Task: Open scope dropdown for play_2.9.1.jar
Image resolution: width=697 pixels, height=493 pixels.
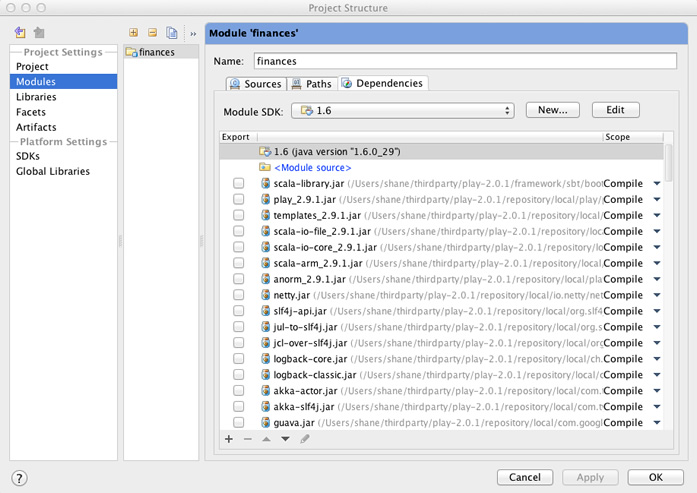Action: coord(656,200)
